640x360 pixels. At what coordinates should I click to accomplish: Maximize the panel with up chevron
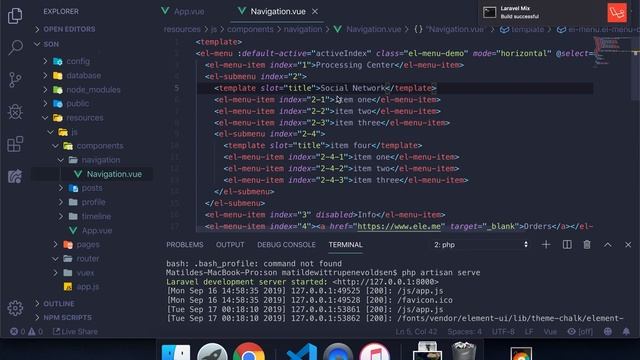608,244
